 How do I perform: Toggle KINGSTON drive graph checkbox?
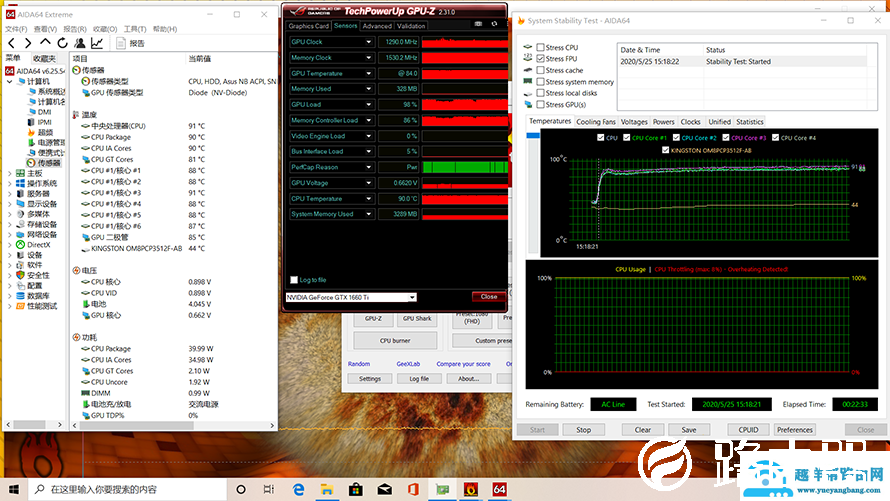point(665,150)
